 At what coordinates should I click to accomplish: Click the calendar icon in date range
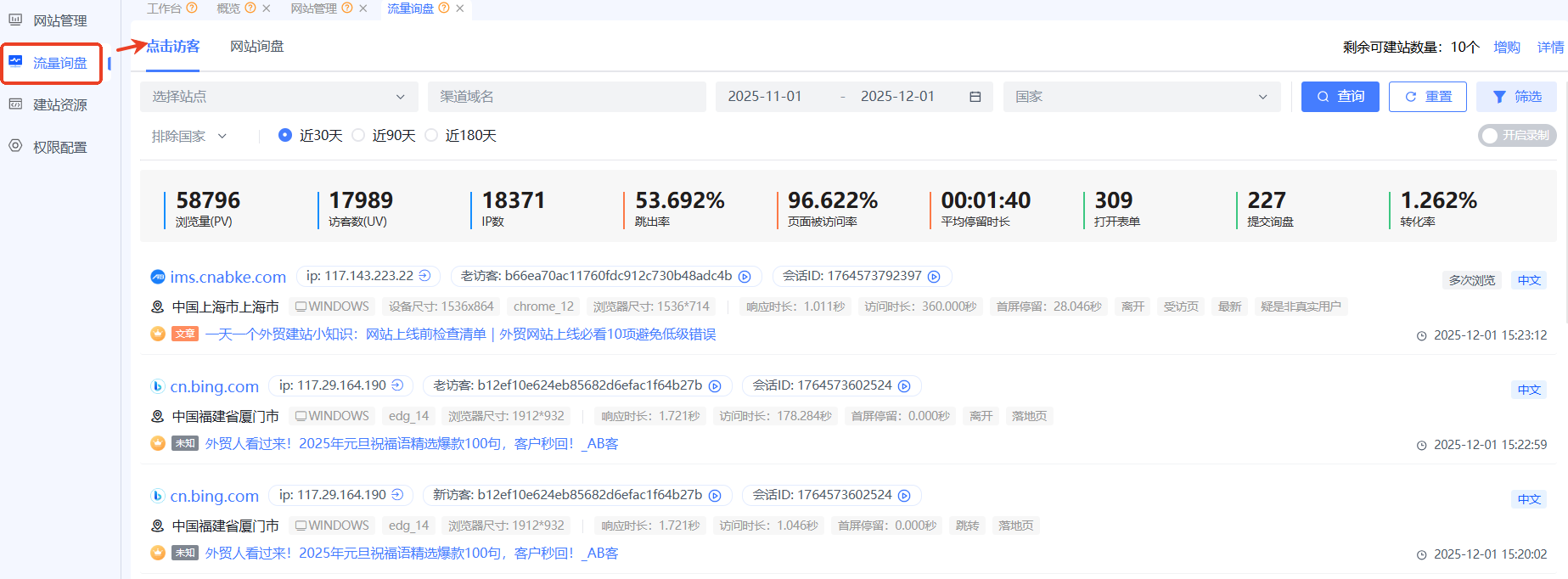pos(975,97)
